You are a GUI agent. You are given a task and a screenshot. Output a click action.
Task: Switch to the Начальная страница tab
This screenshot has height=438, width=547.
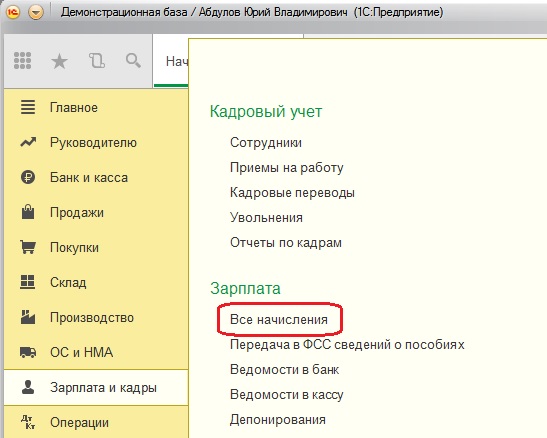tap(171, 61)
